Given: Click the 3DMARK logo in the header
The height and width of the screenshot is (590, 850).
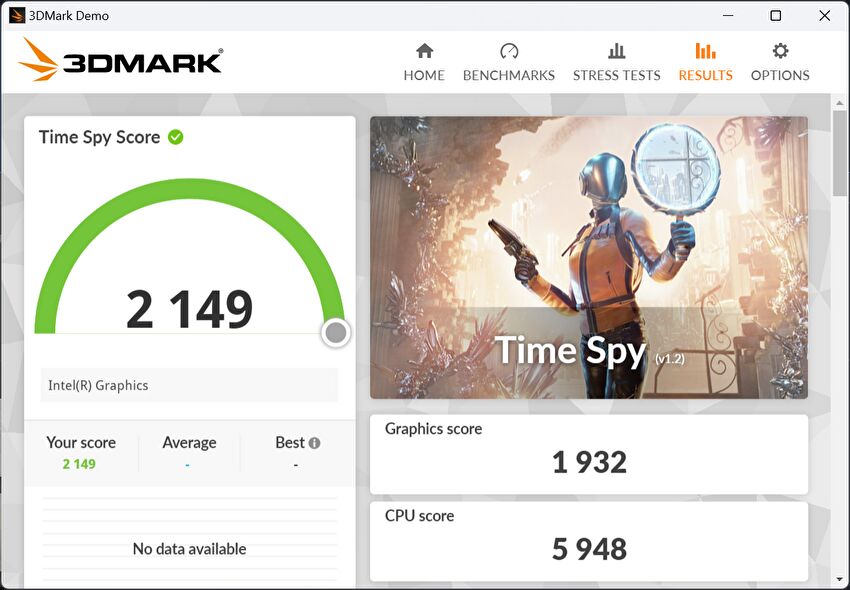Looking at the screenshot, I should pos(121,61).
